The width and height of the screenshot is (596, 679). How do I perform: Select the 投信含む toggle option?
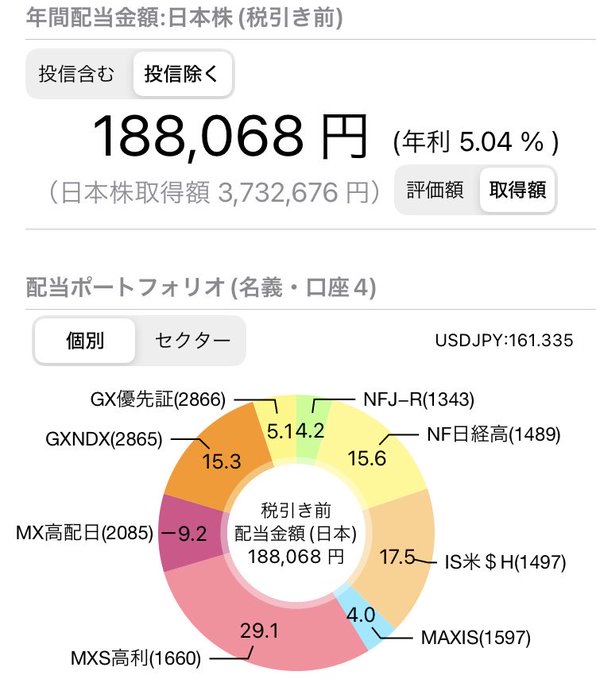click(x=77, y=74)
